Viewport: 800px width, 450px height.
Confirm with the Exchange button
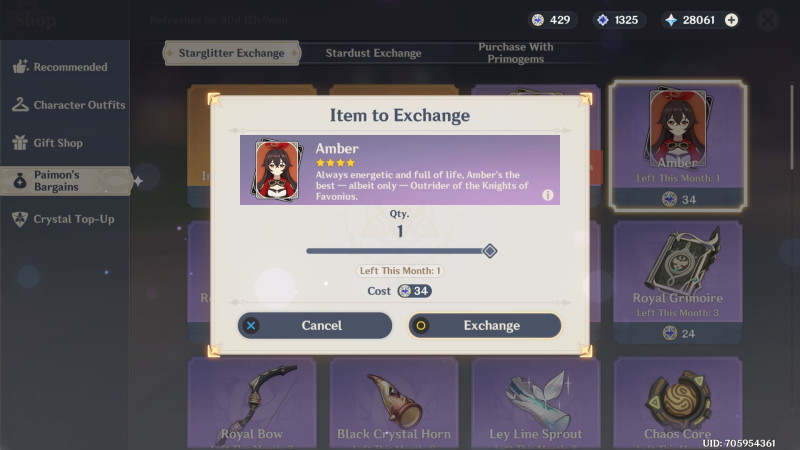click(485, 326)
